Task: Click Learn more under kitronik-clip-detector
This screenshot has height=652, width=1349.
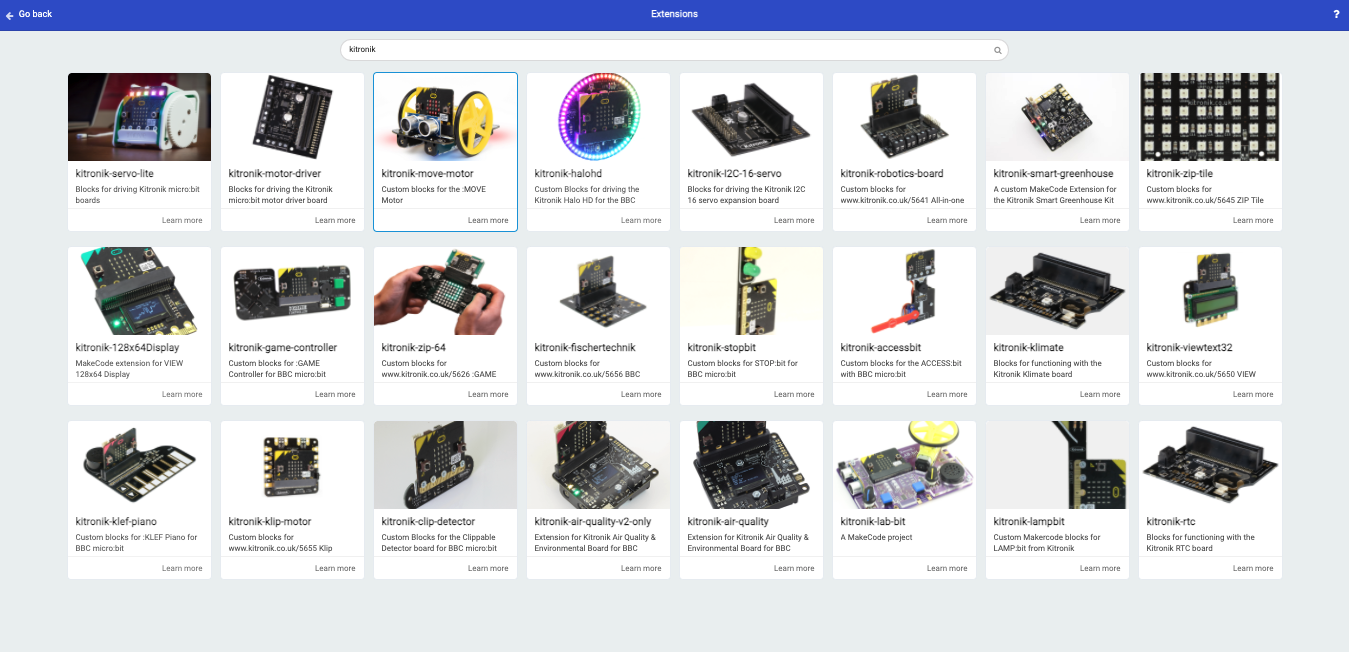Action: (x=488, y=568)
